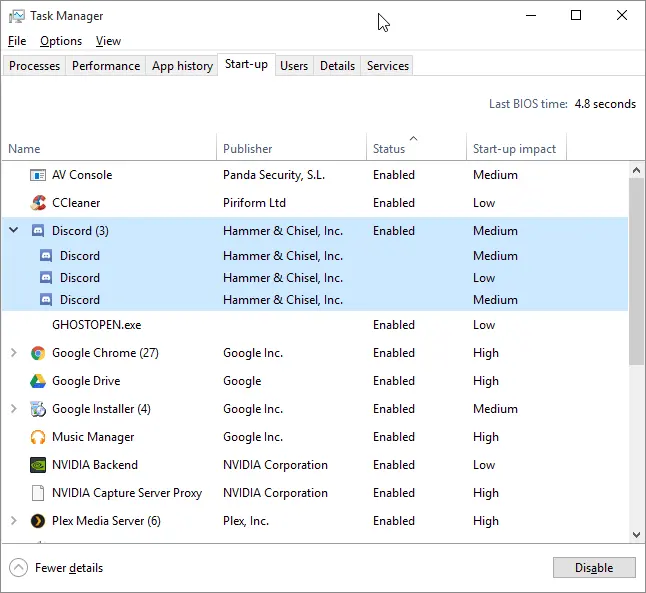This screenshot has height=593, width=646.
Task: Sort by the Publisher column header
Action: point(291,147)
